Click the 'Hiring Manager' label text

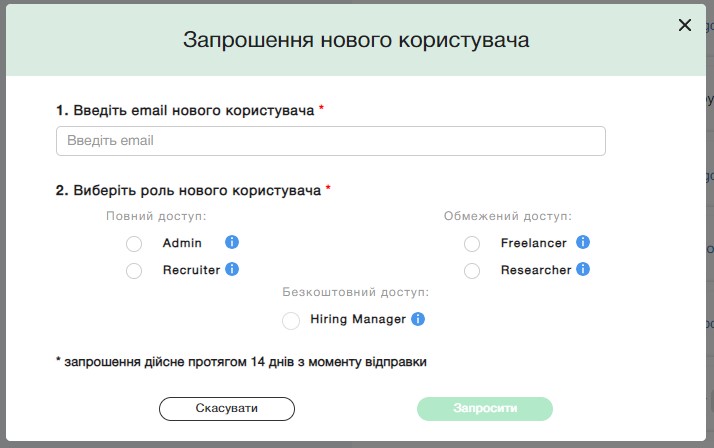358,320
